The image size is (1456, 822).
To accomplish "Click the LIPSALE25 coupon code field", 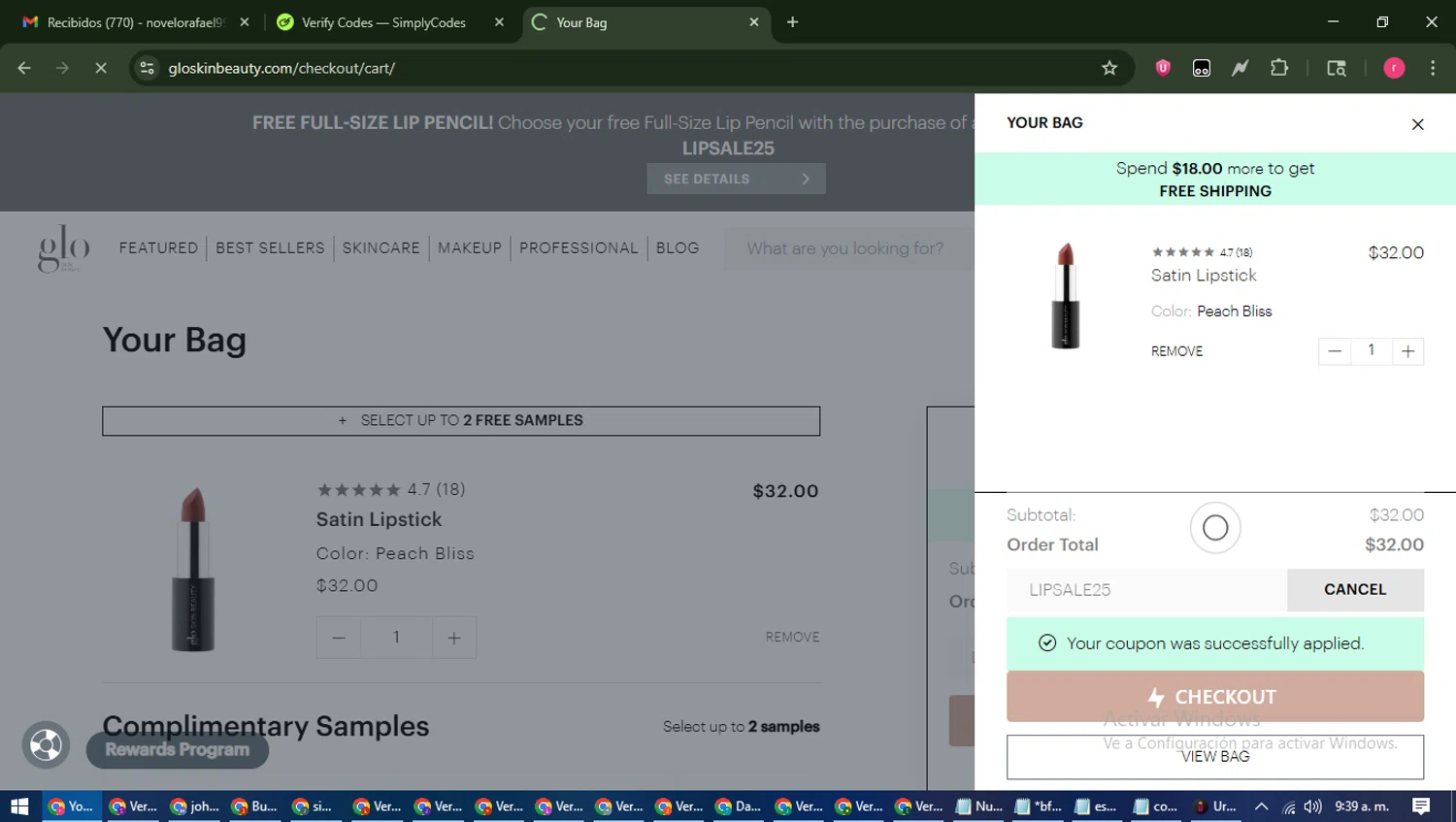I will point(1146,589).
